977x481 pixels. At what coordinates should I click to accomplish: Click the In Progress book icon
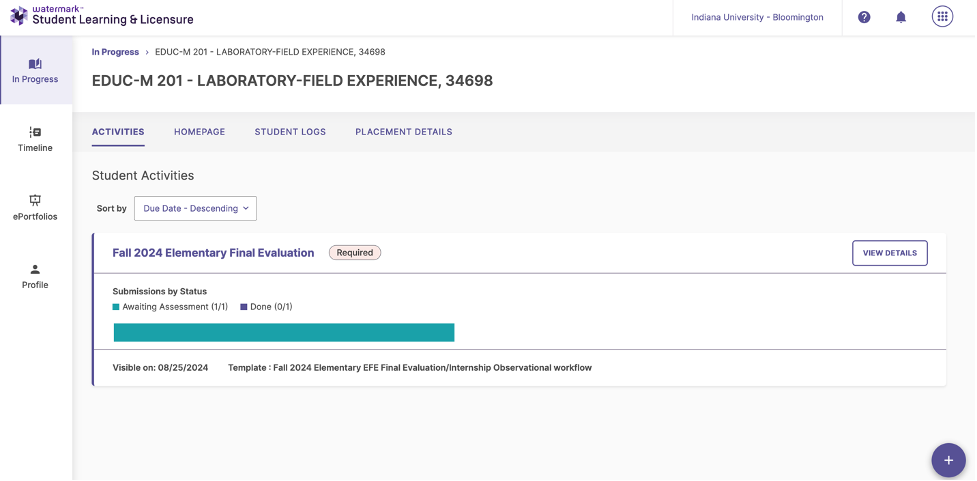35,64
